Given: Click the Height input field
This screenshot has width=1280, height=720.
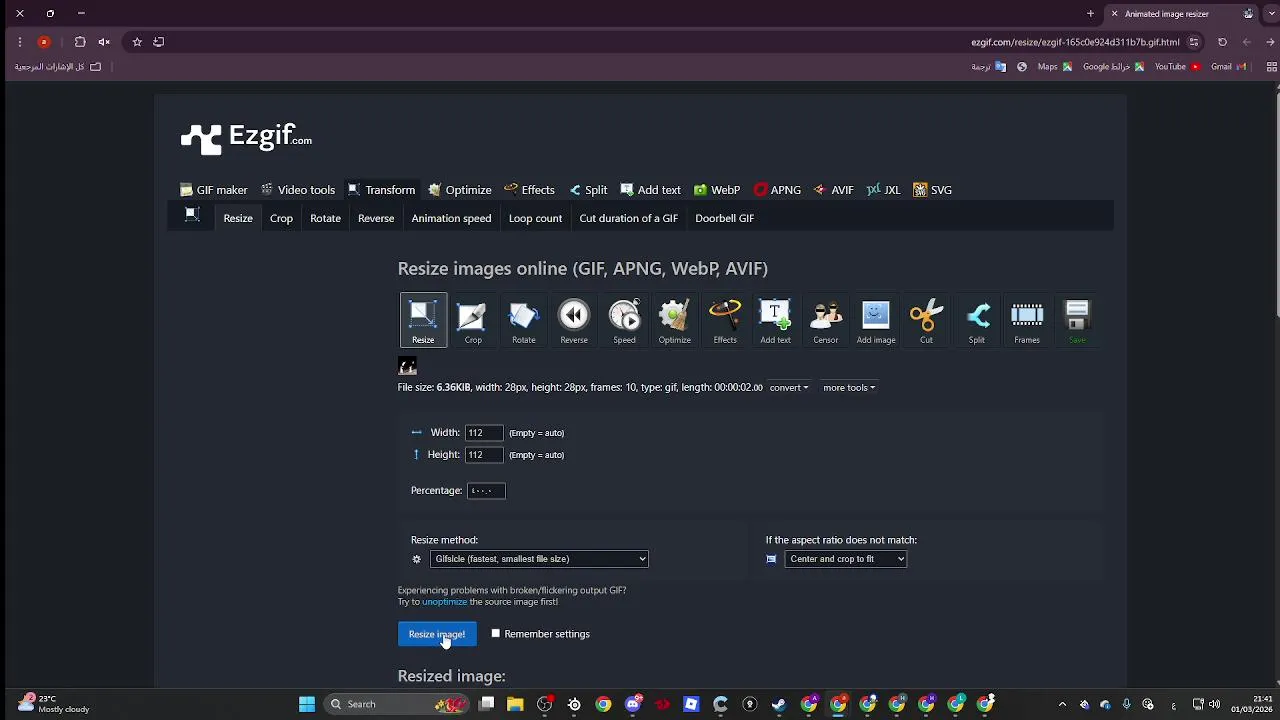Looking at the screenshot, I should click(484, 455).
